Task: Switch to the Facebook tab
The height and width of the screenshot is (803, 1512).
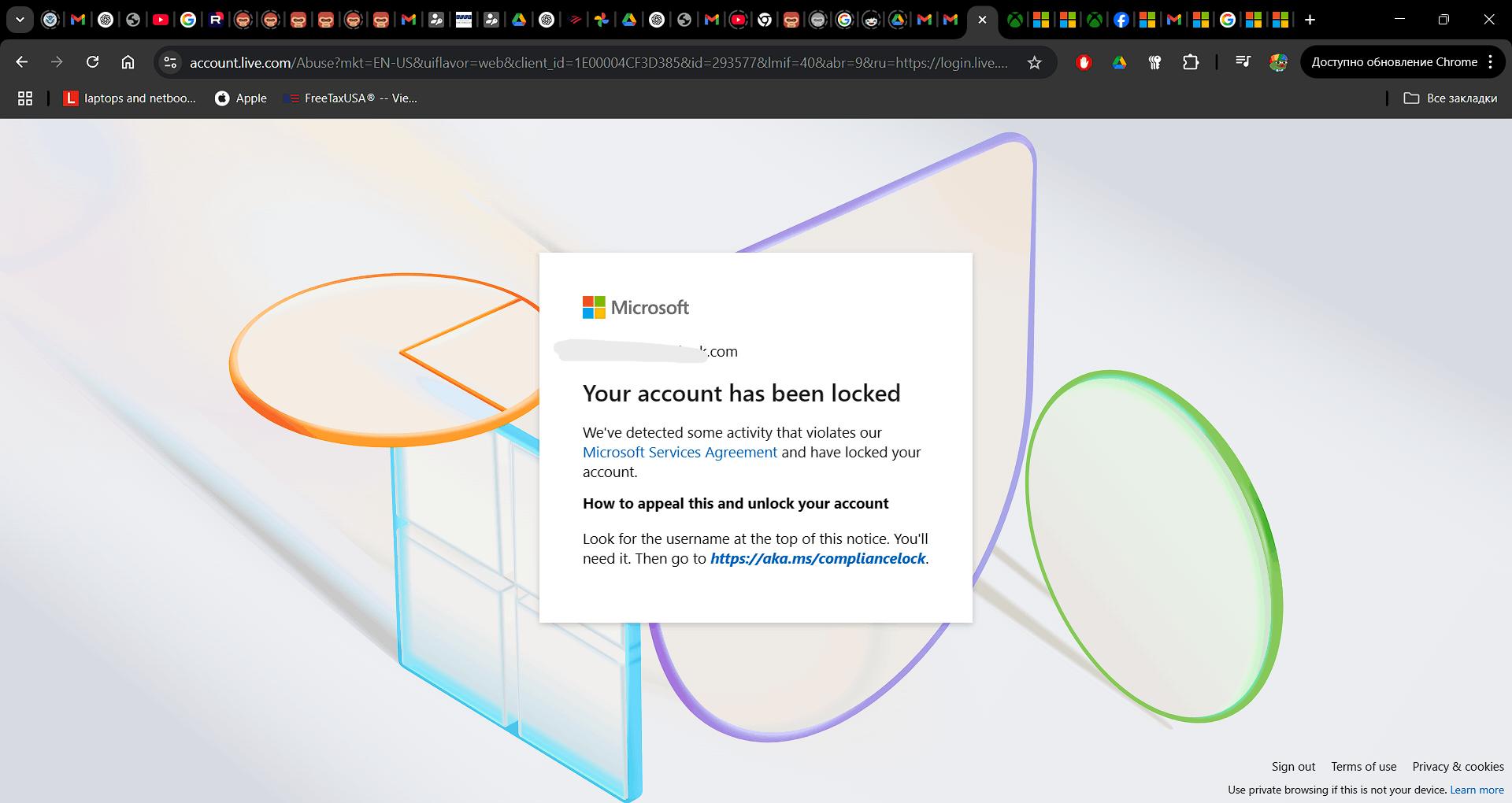Action: tap(1121, 20)
